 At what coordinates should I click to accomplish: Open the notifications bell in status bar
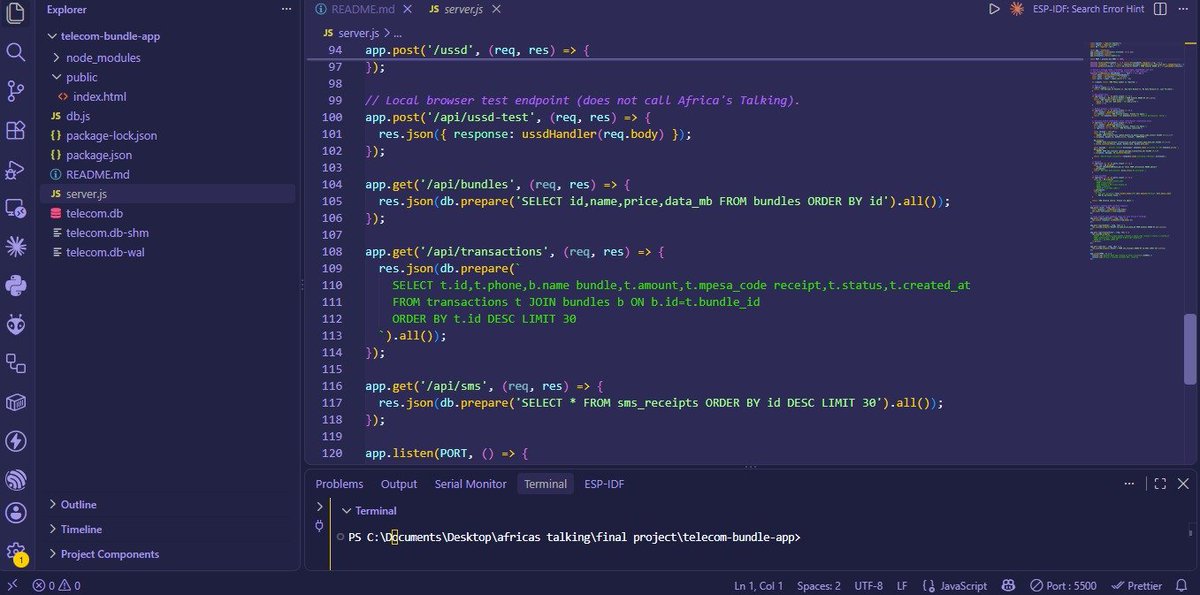tap(1184, 586)
